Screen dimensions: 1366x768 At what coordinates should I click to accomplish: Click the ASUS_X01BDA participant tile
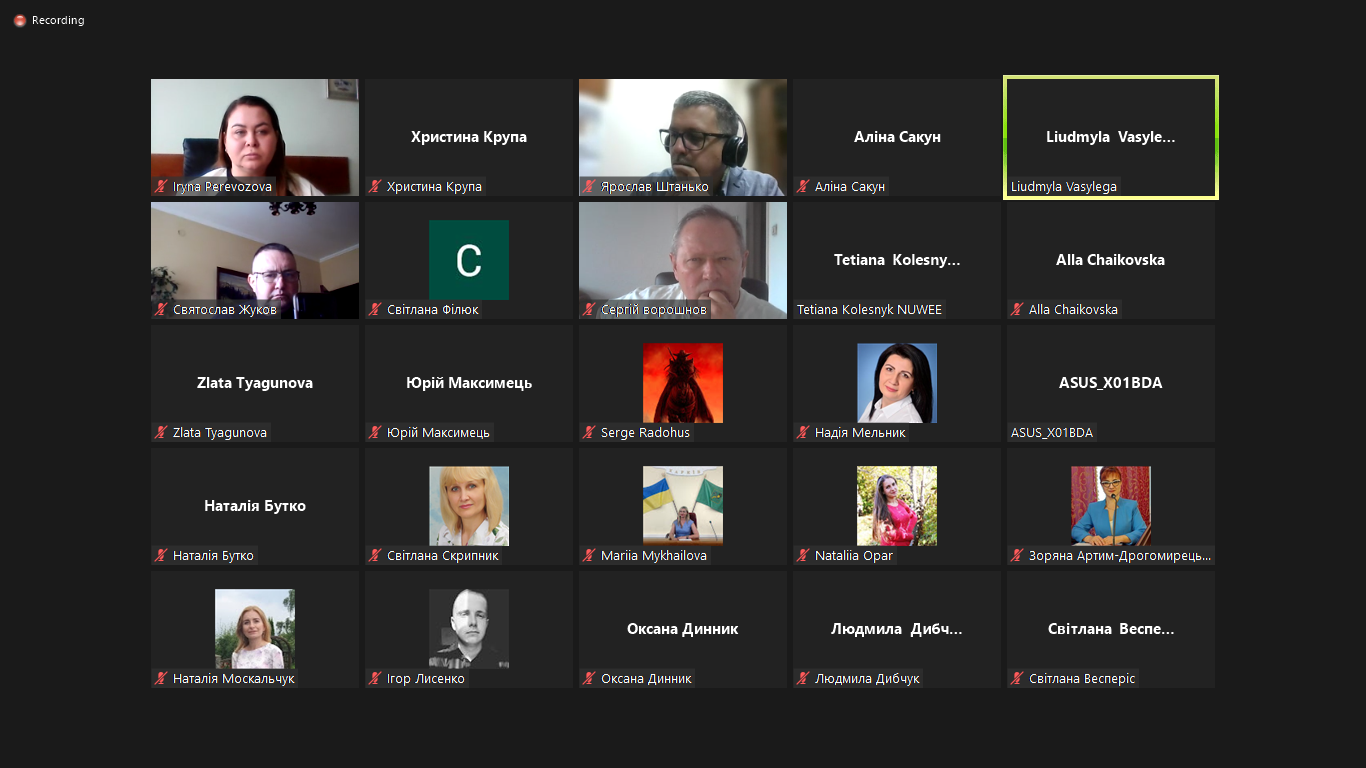click(1110, 383)
